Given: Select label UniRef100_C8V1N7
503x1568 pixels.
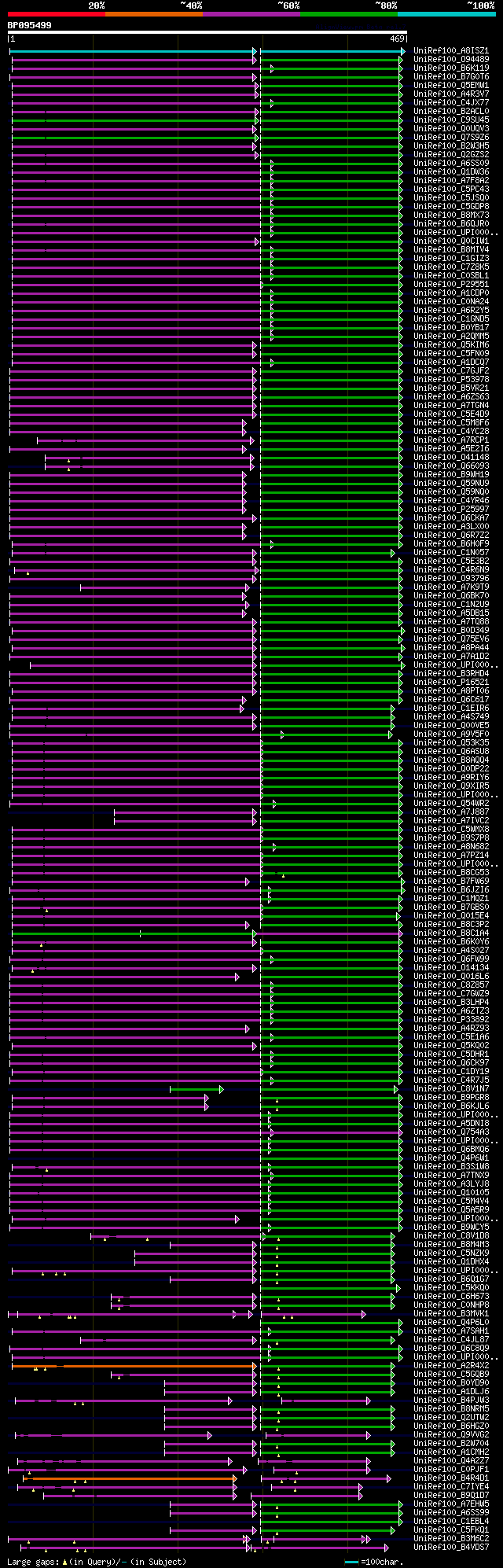Looking at the screenshot, I should click(451, 1088).
